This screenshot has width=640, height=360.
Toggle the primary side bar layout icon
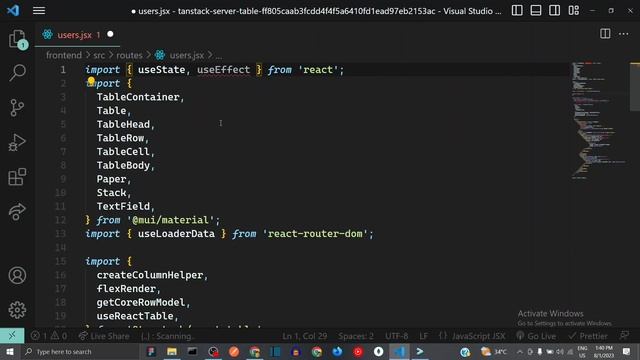517,11
